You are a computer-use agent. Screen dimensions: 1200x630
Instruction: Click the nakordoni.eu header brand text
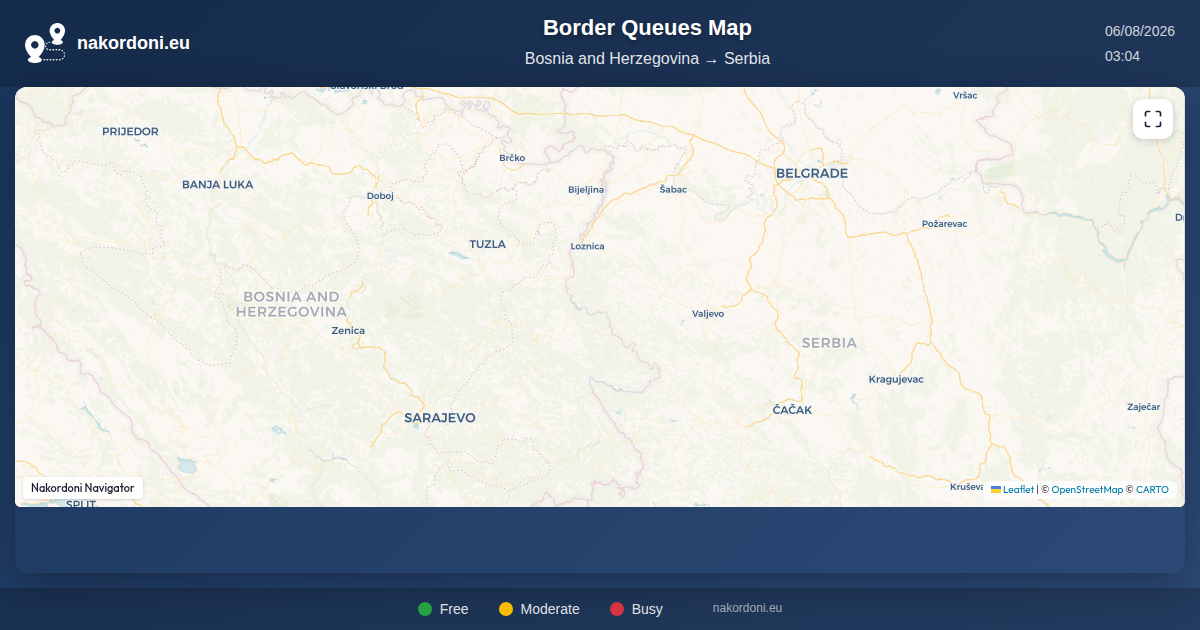click(x=133, y=43)
